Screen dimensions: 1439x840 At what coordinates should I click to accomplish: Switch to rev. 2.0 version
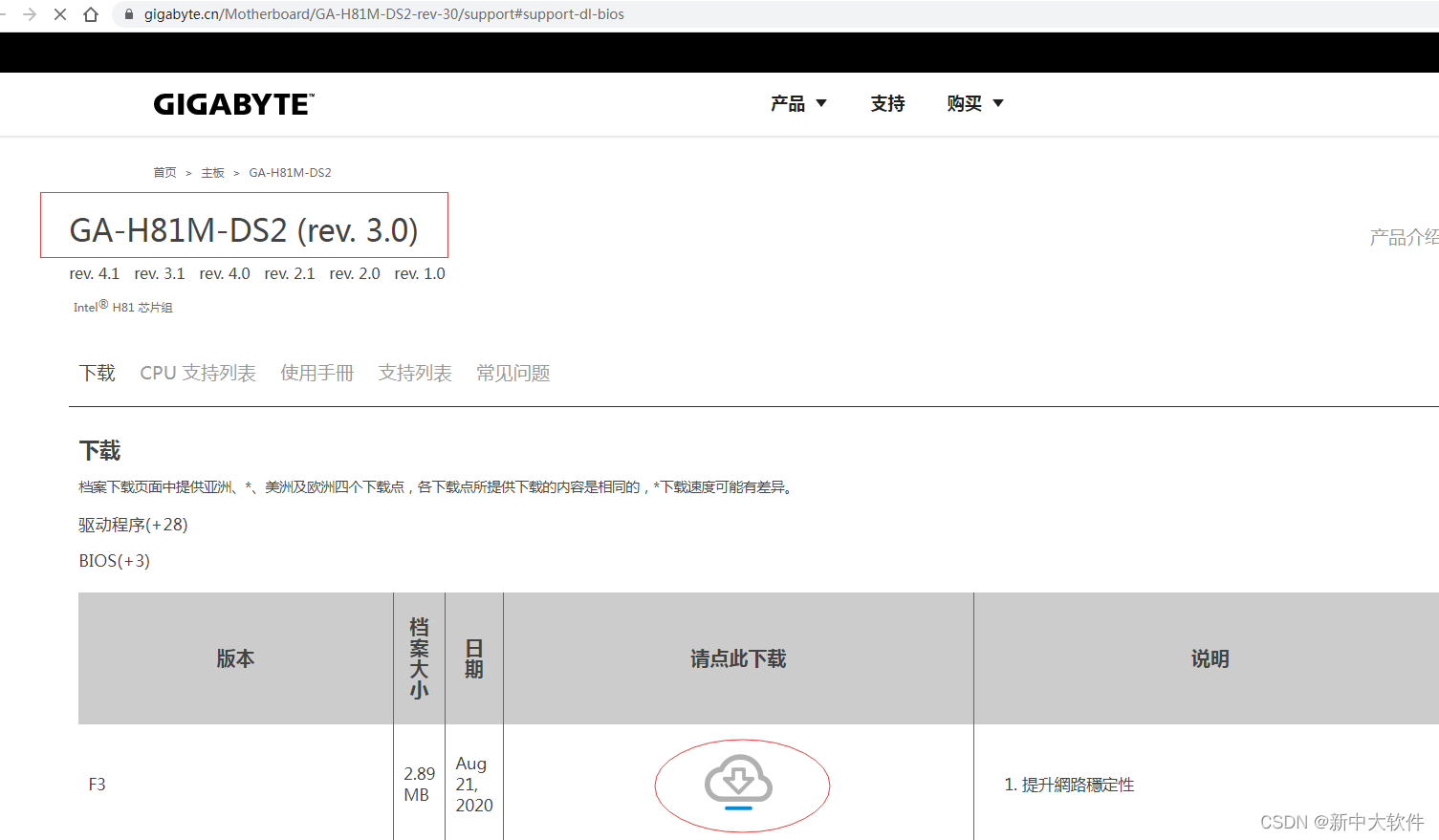tap(355, 273)
